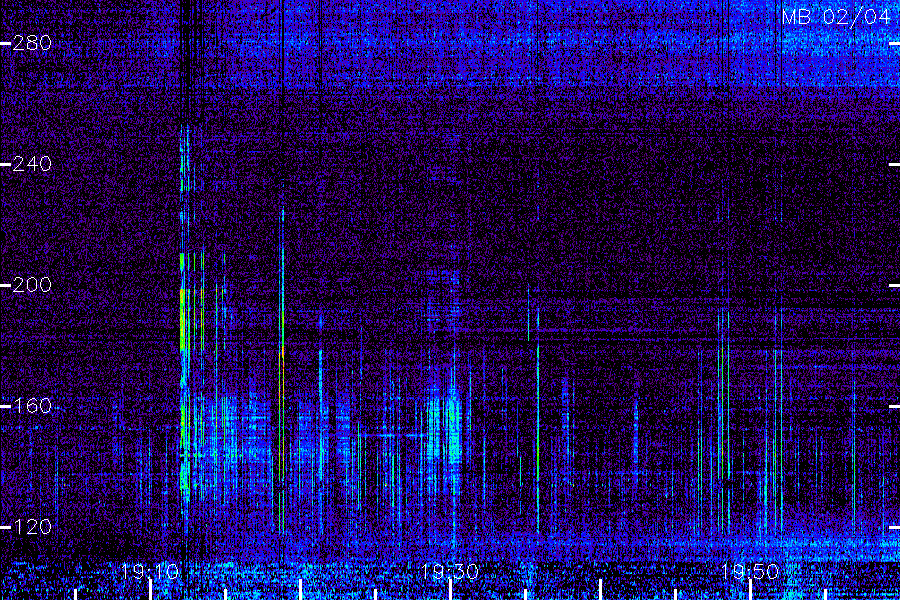Image resolution: width=900 pixels, height=600 pixels.
Task: Click the 160 frequency axis label
Action: (x=32, y=406)
